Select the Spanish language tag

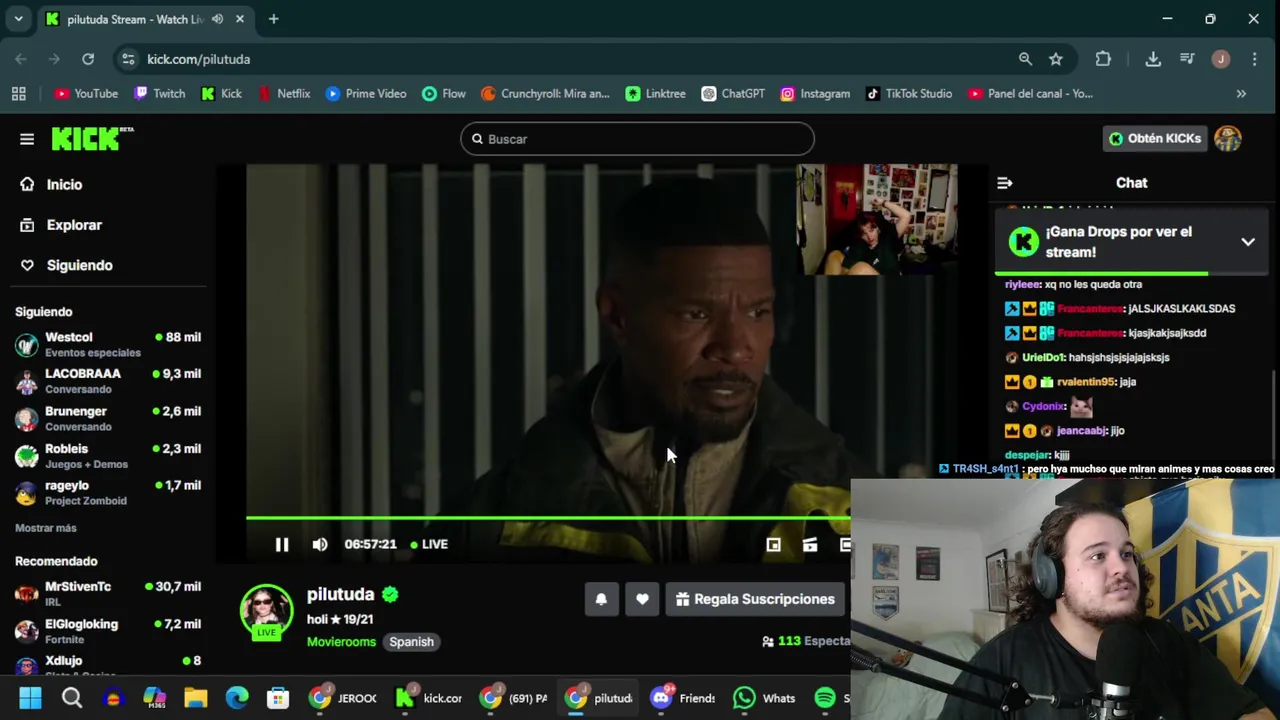[411, 642]
